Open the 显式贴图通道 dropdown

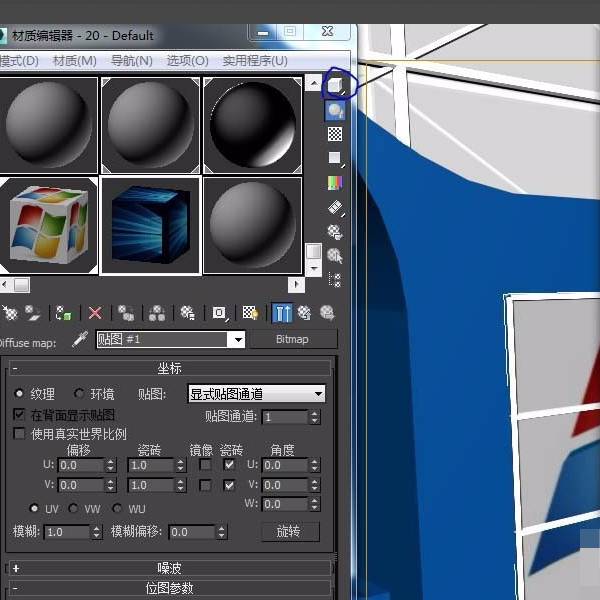[256, 394]
